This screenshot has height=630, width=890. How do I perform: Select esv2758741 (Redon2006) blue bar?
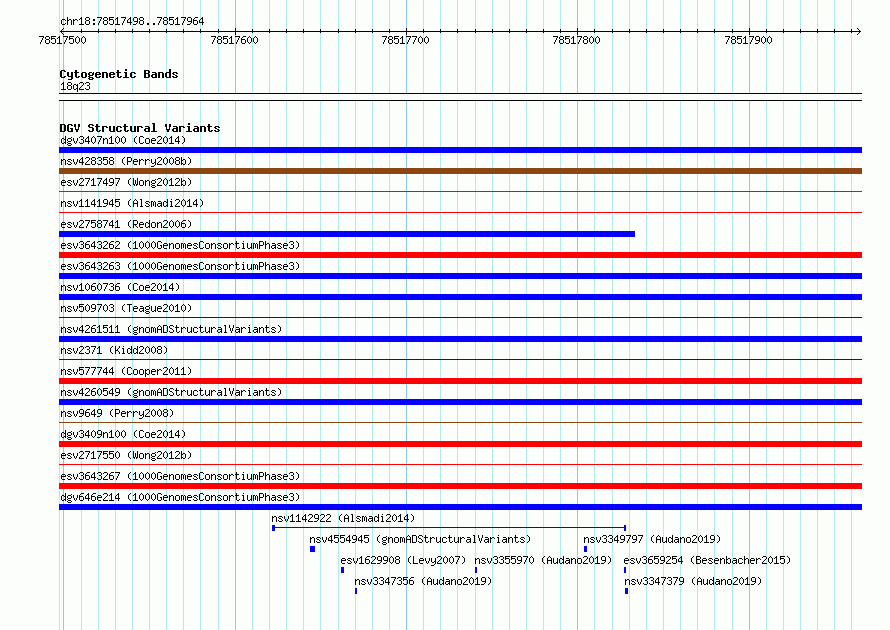point(347,234)
